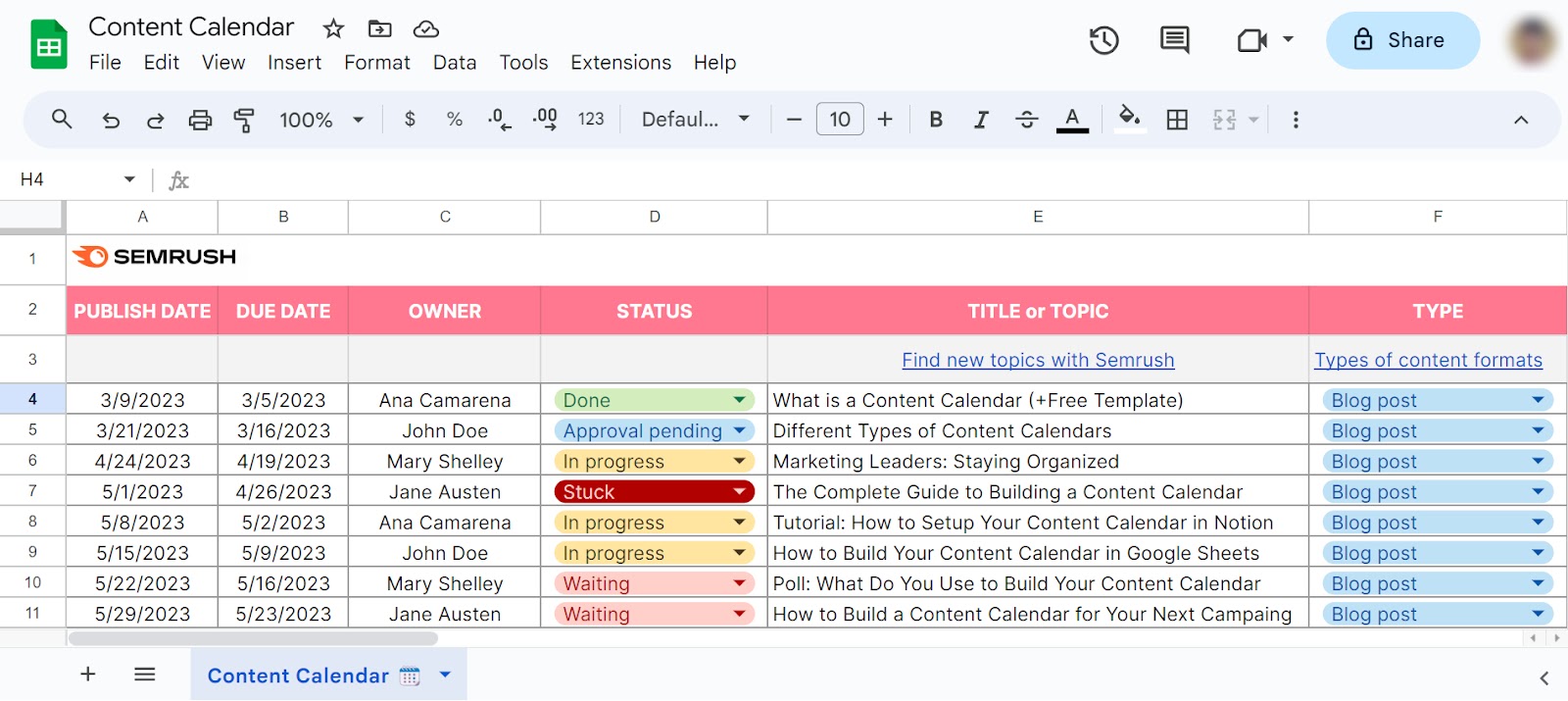Viewport: 1568px width, 701px height.
Task: Open the Format menu
Action: pyautogui.click(x=376, y=63)
